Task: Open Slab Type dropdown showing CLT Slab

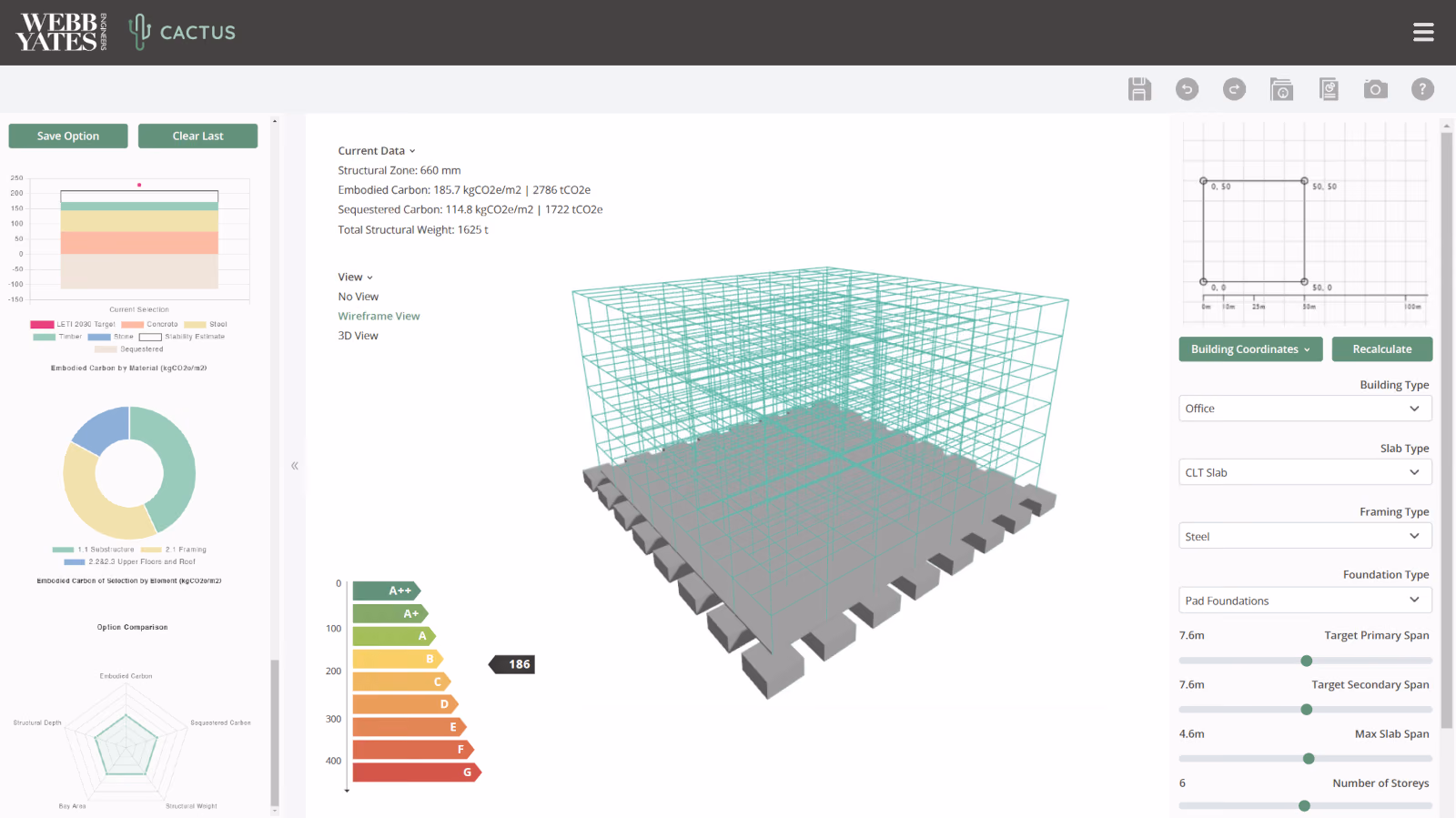Action: 1305,472
